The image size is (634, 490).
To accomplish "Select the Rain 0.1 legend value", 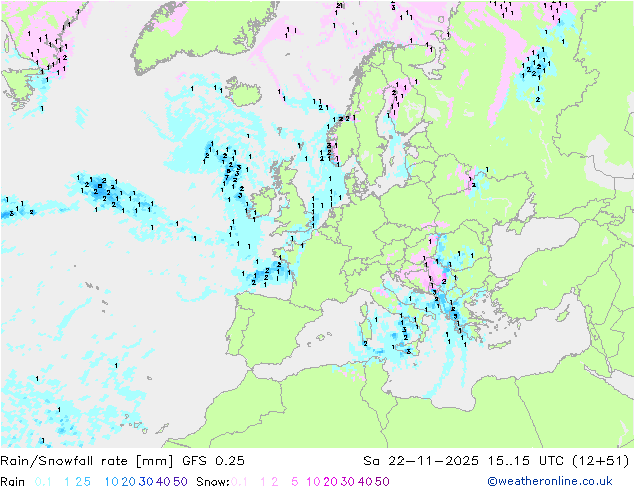I will point(43,482).
